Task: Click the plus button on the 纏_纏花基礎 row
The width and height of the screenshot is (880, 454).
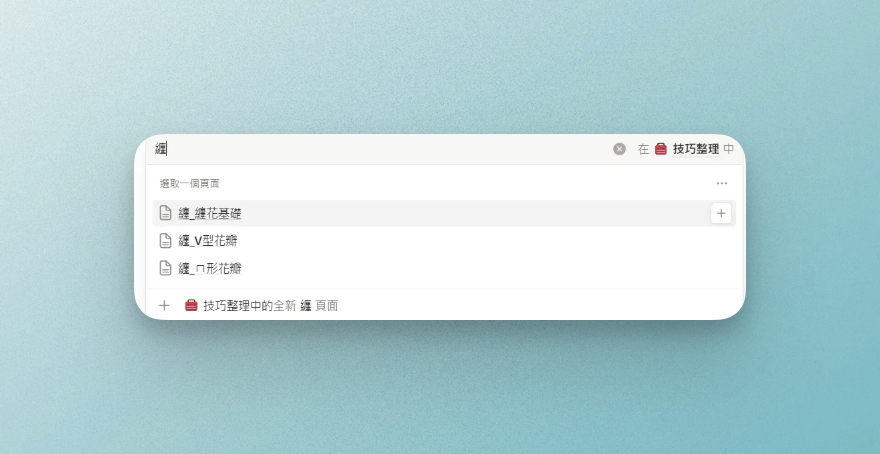Action: pos(721,213)
